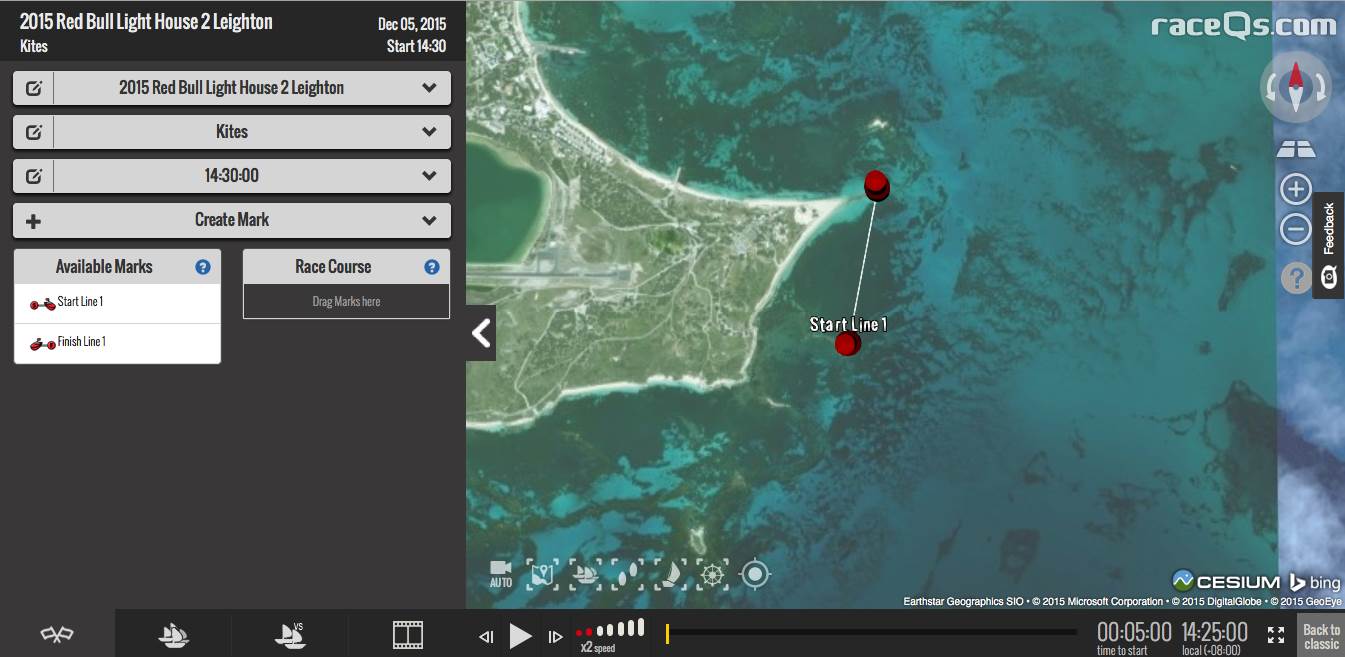The width and height of the screenshot is (1345, 657).
Task: Click the compass north indicator
Action: tap(1296, 86)
